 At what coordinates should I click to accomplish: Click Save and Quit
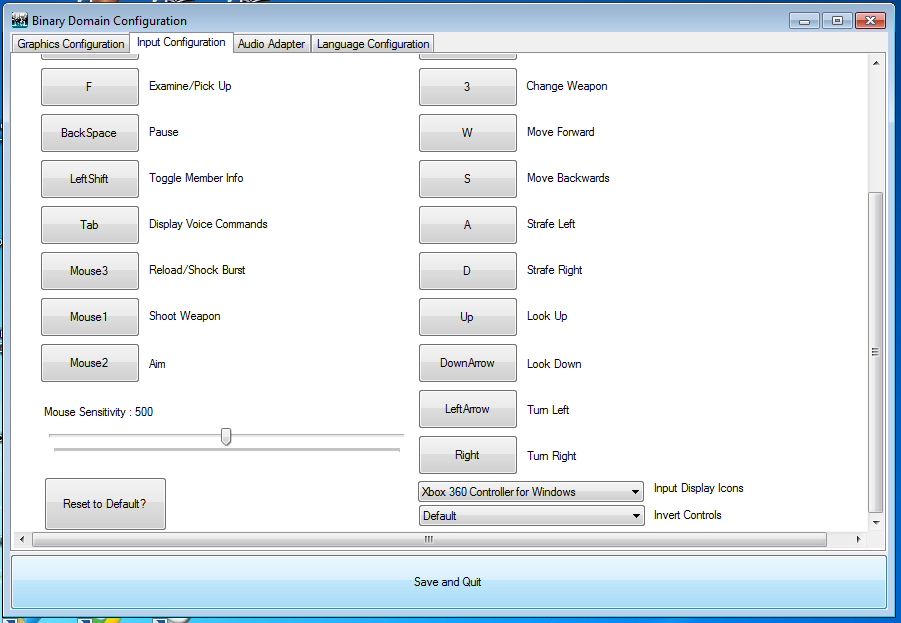click(448, 582)
